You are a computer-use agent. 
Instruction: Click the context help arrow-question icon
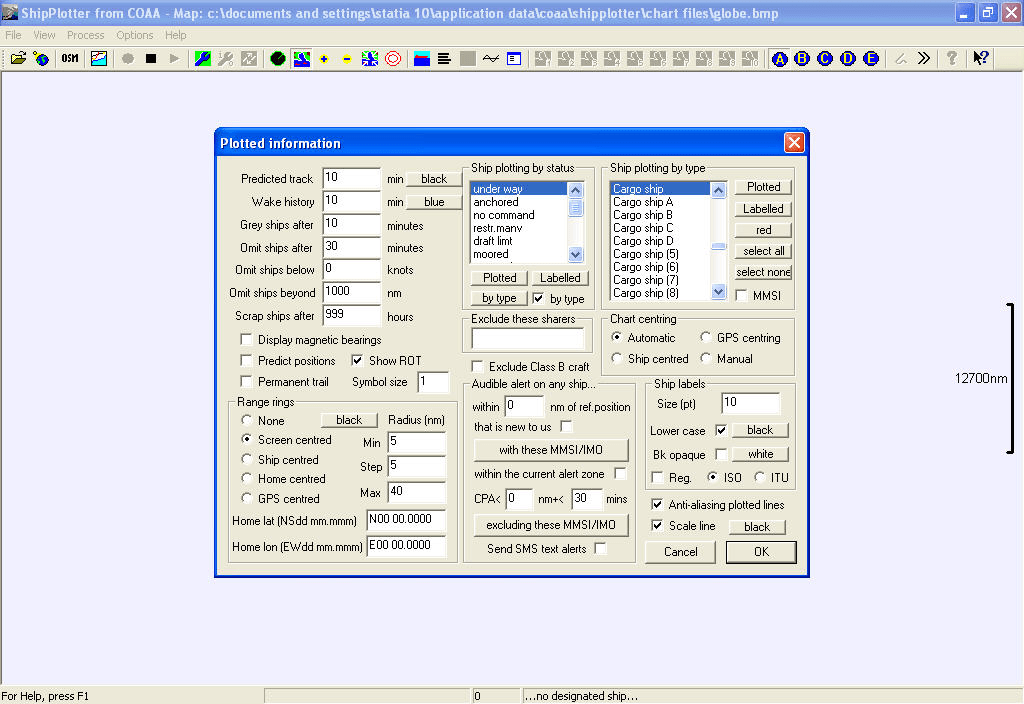click(x=980, y=59)
